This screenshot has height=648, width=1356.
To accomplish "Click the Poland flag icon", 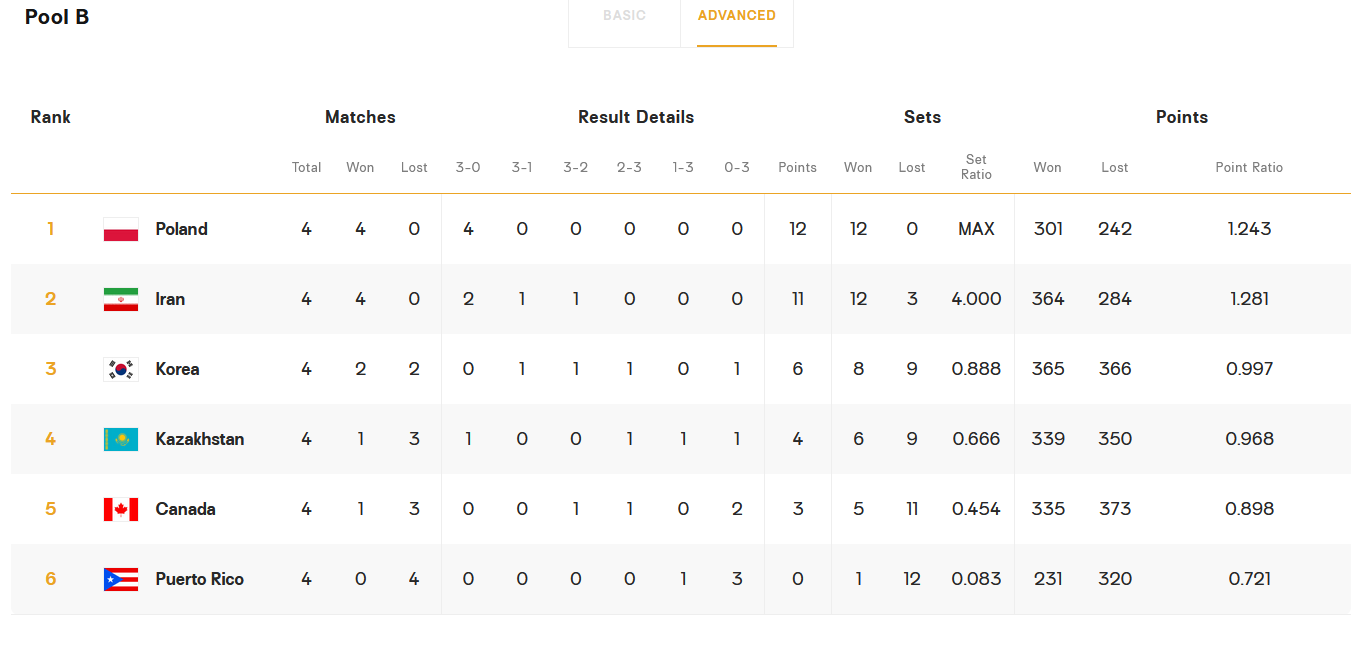I will (121, 229).
